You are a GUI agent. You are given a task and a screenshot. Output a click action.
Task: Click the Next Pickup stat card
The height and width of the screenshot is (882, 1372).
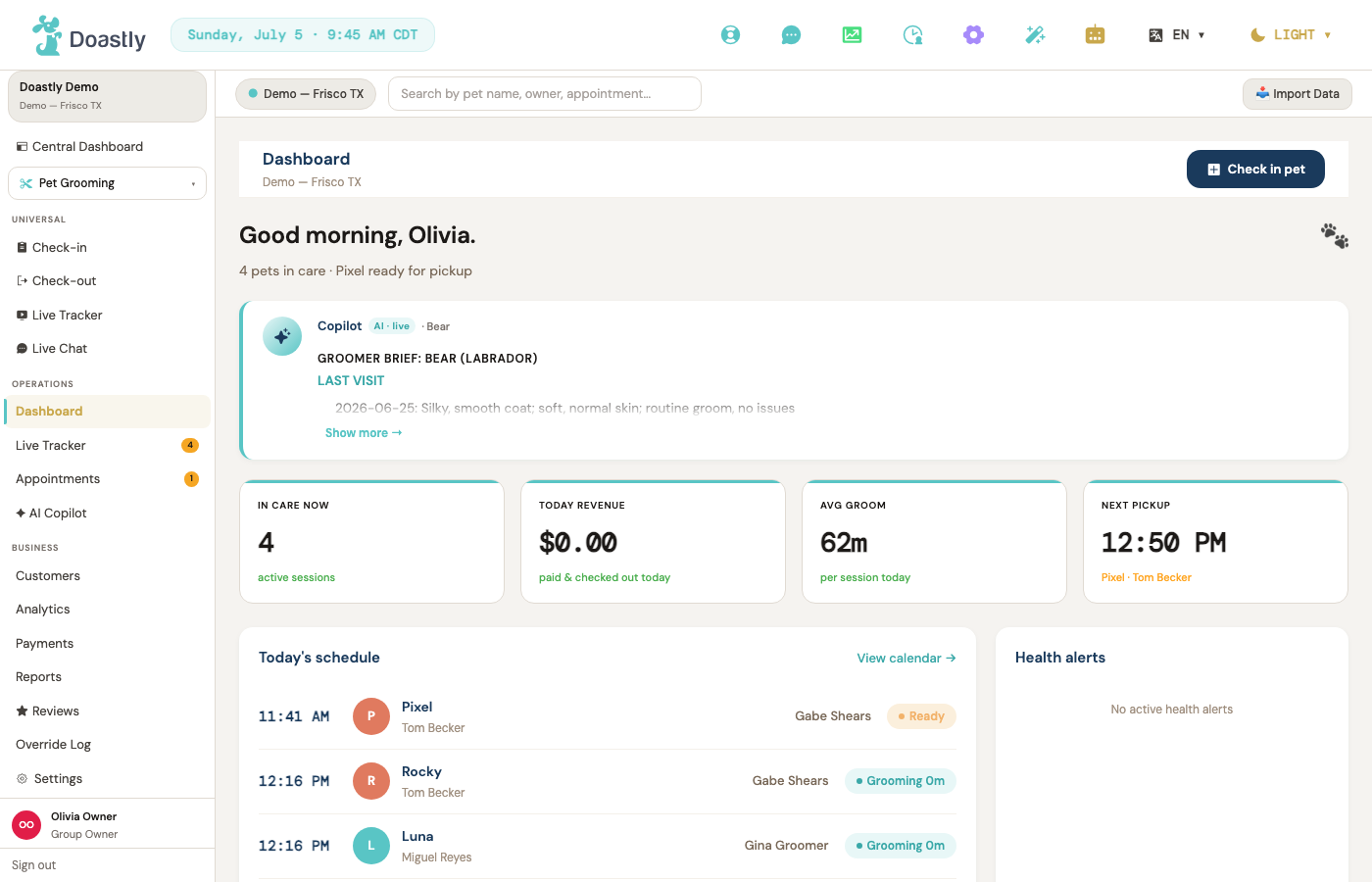coord(1216,542)
